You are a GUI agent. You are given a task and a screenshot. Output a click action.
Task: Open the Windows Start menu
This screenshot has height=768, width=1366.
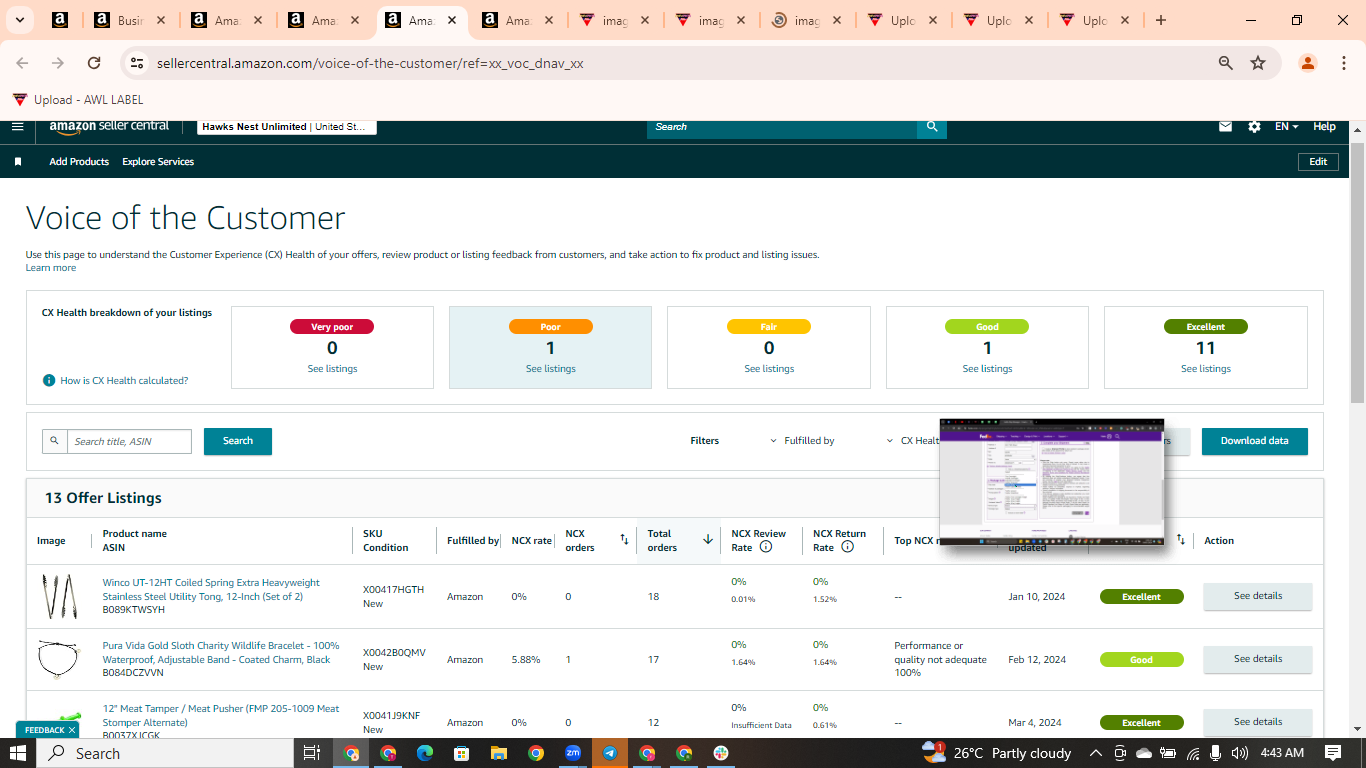(x=18, y=753)
